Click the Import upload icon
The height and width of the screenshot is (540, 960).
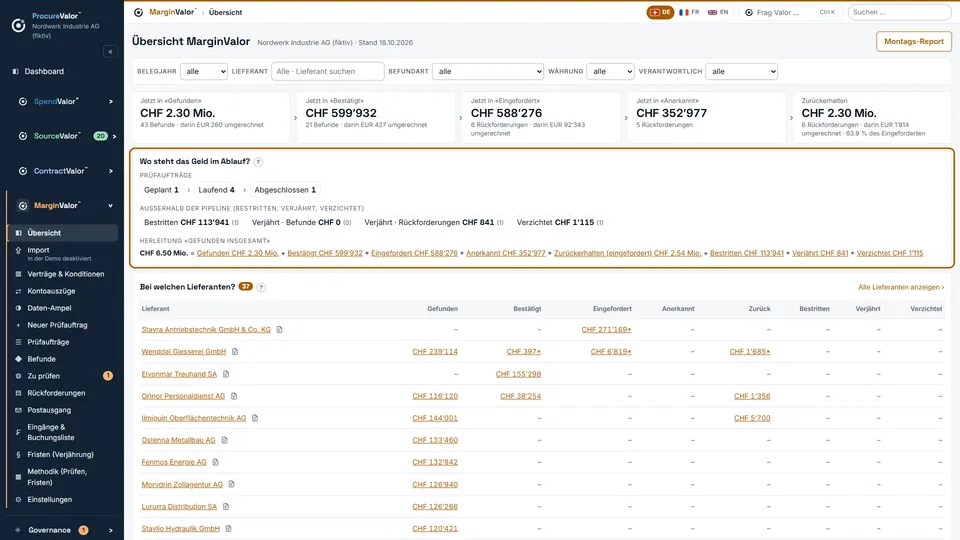[x=18, y=250]
